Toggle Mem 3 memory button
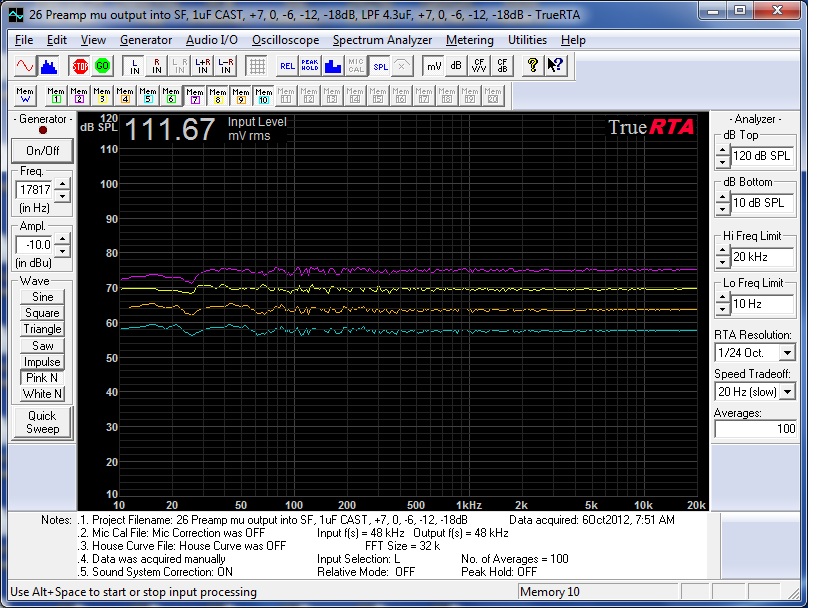819x608 pixels. (102, 96)
